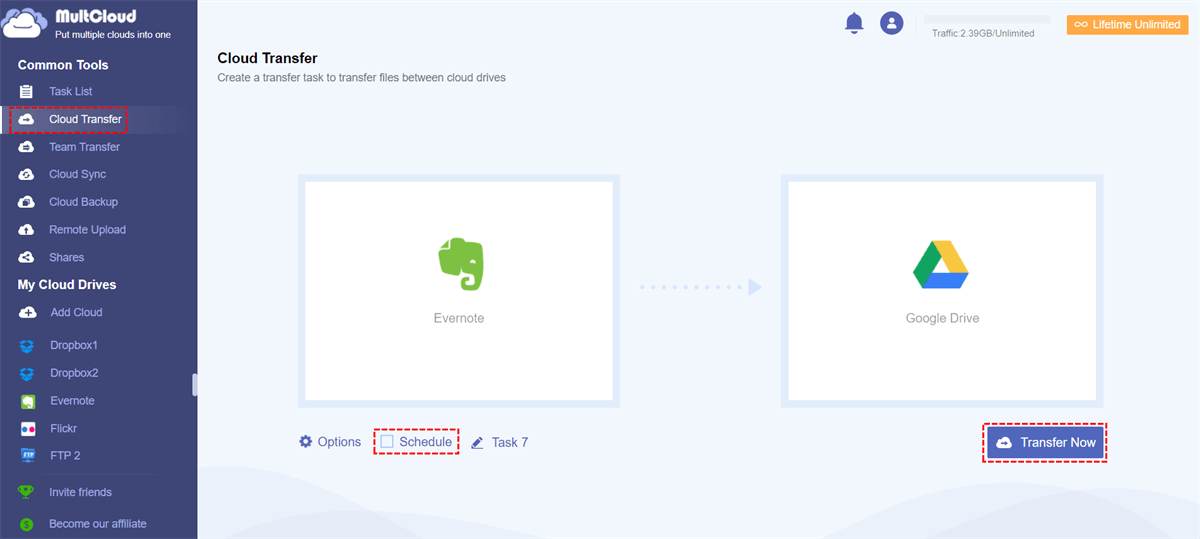Click the Cloud Transfer sidebar icon
Viewport: 1200px width, 539px height.
tap(27, 119)
